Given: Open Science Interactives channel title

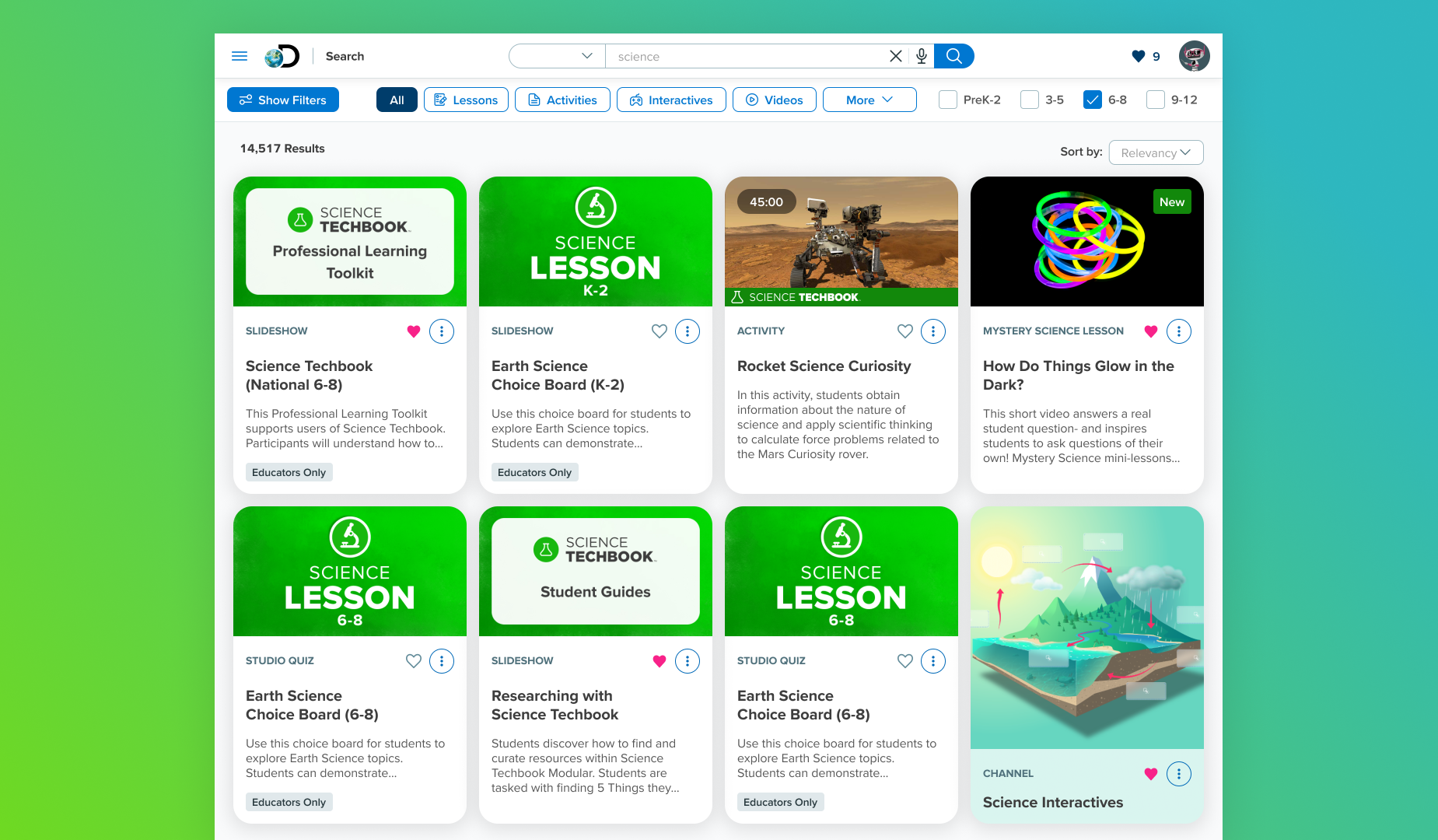Looking at the screenshot, I should coord(1053,802).
